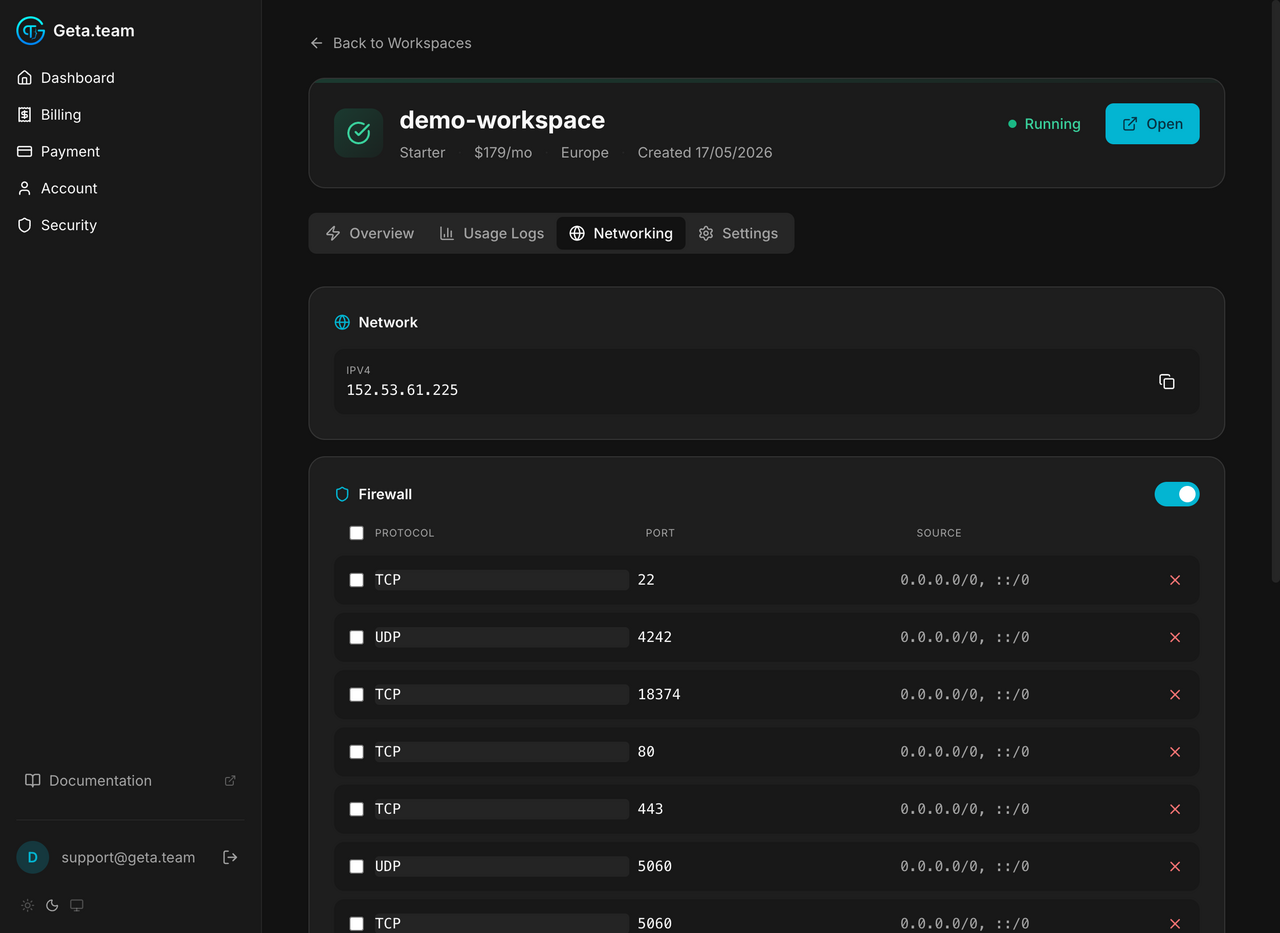The height and width of the screenshot is (933, 1280).
Task: Click the IP address 152.53.61.225
Action: point(402,390)
